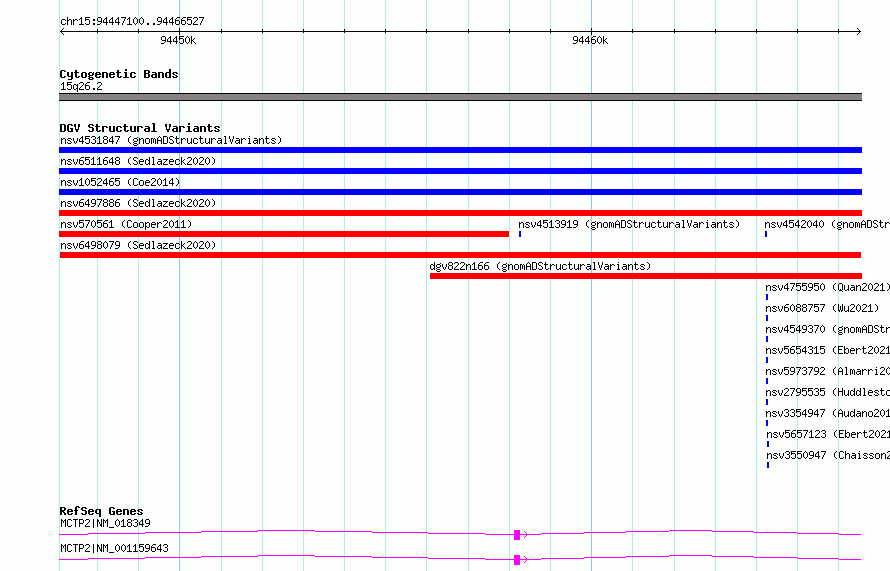The height and width of the screenshot is (571, 890).
Task: Open nsv4755950 (Quan2021) variant label
Action: coord(828,287)
